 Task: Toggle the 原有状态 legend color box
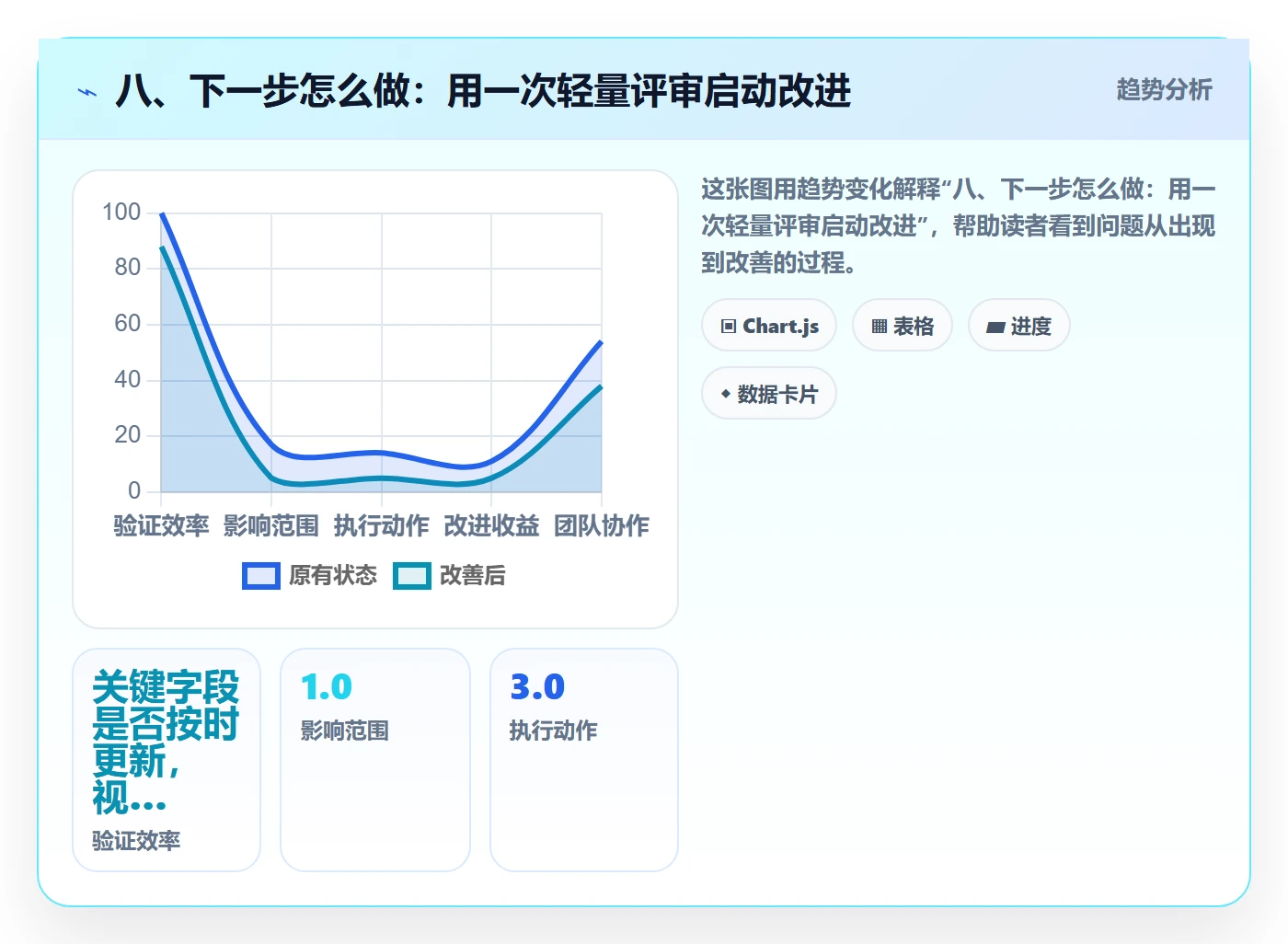261,576
